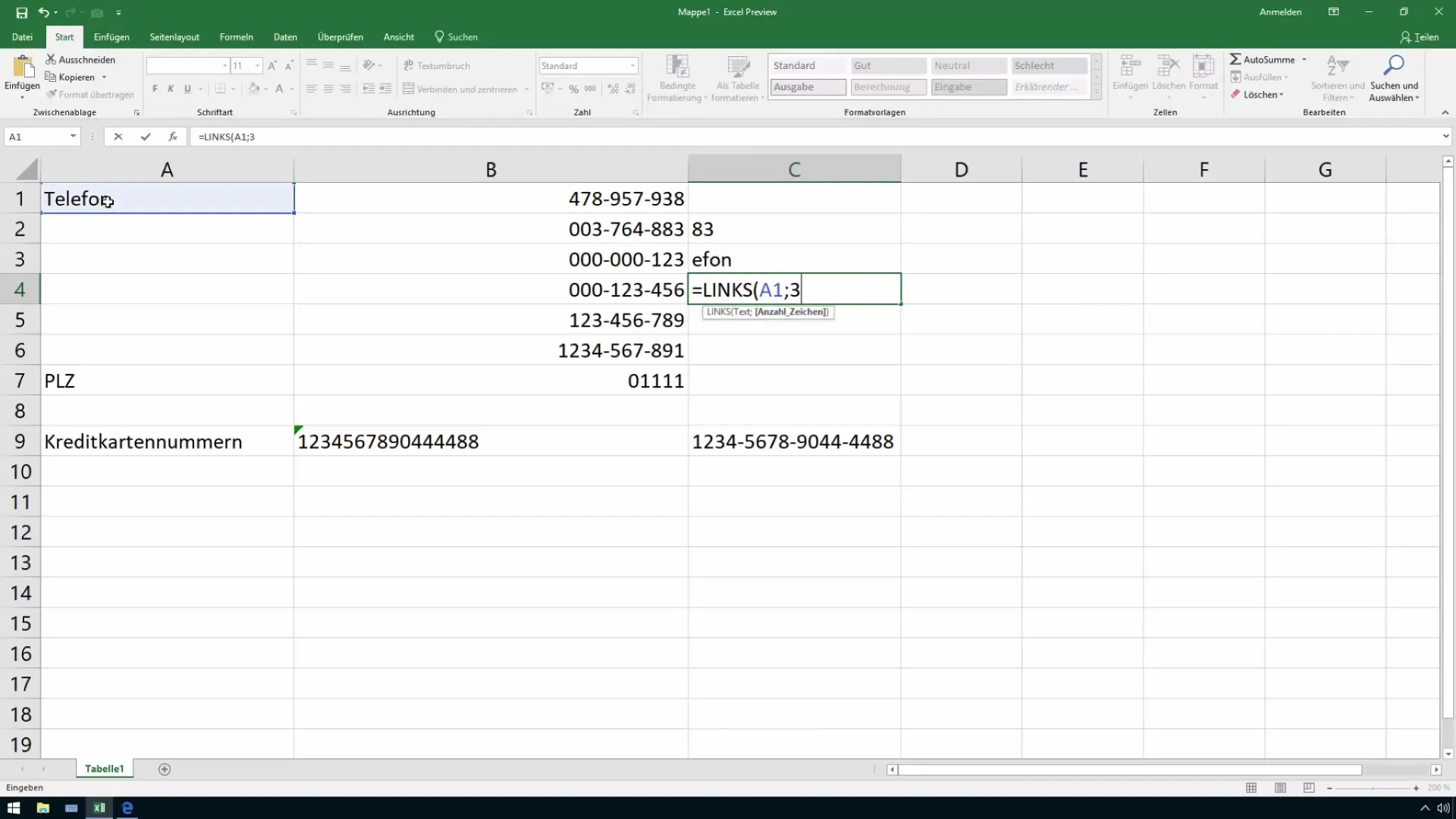Open Als Tabelle formatieren menu
Image resolution: width=1456 pixels, height=819 pixels.
(x=738, y=78)
